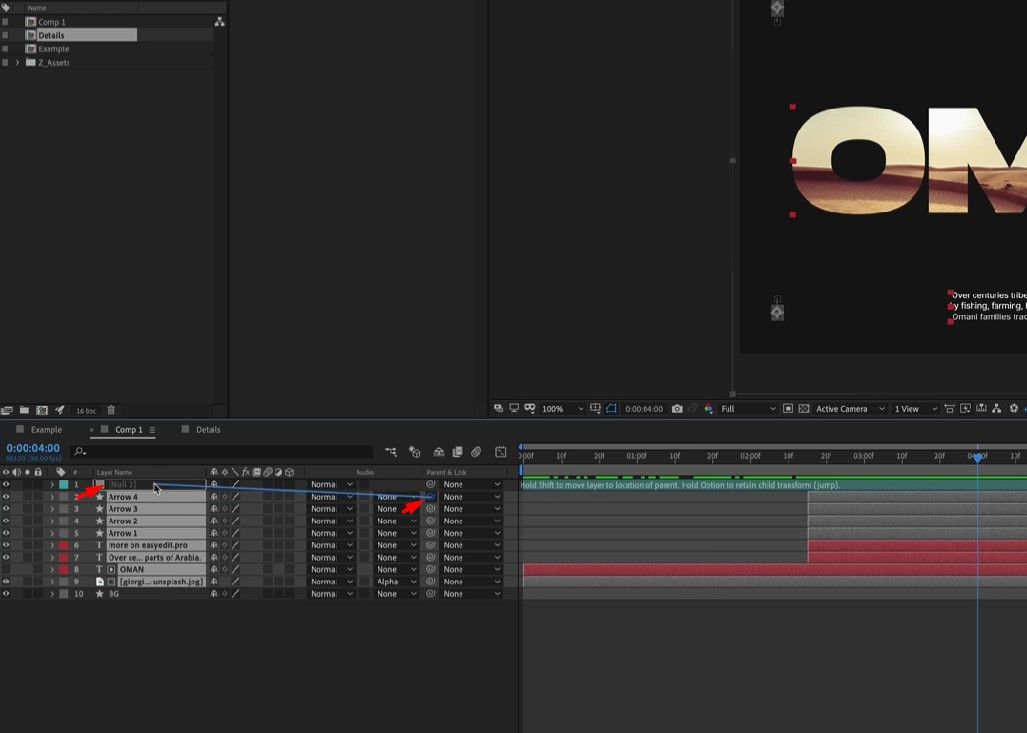Toggle visibility of the BG layer
This screenshot has width=1027, height=733.
[6, 593]
